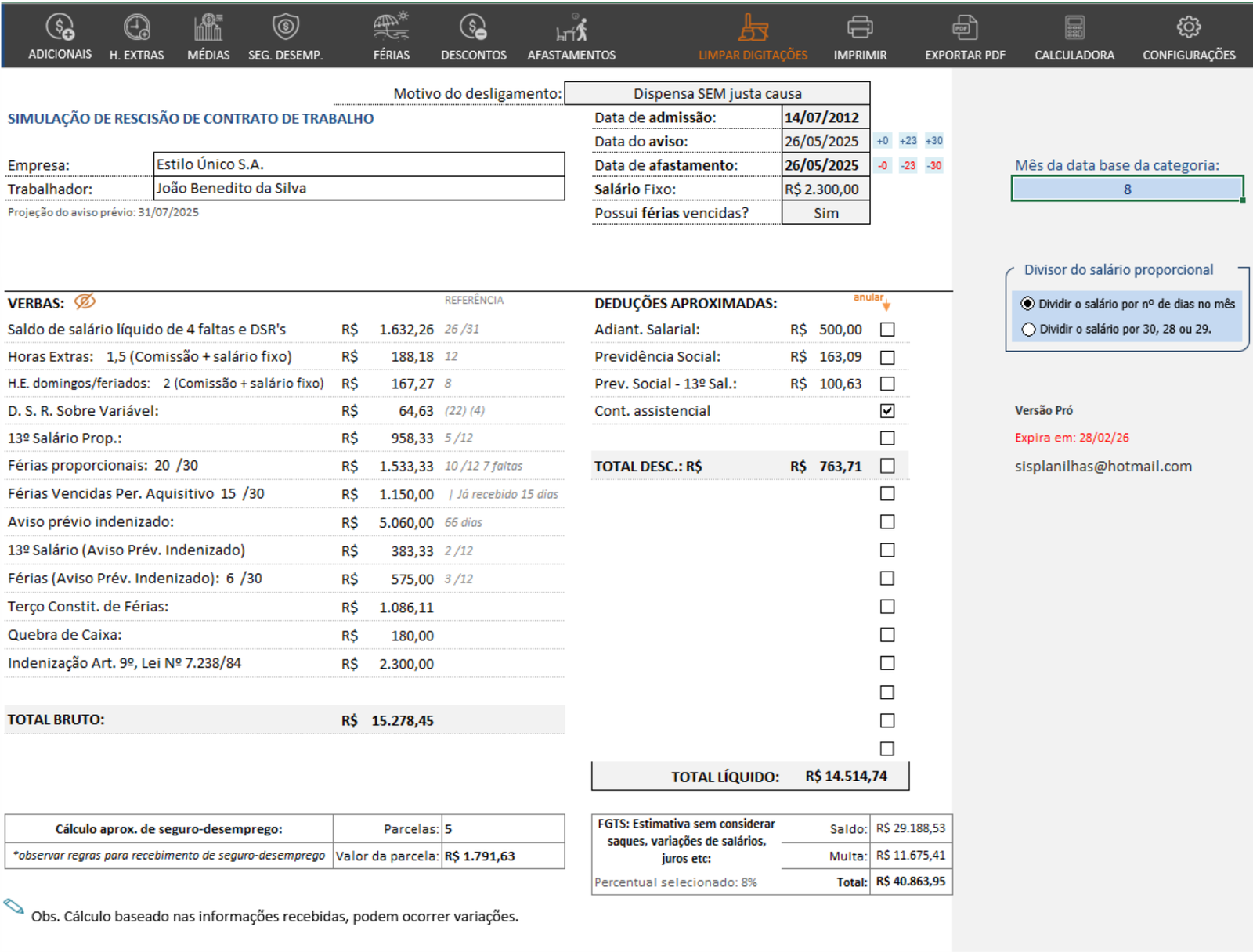1253x952 pixels.
Task: Click FGTS Saldo R$ 29.188,53
Action: (x=911, y=828)
